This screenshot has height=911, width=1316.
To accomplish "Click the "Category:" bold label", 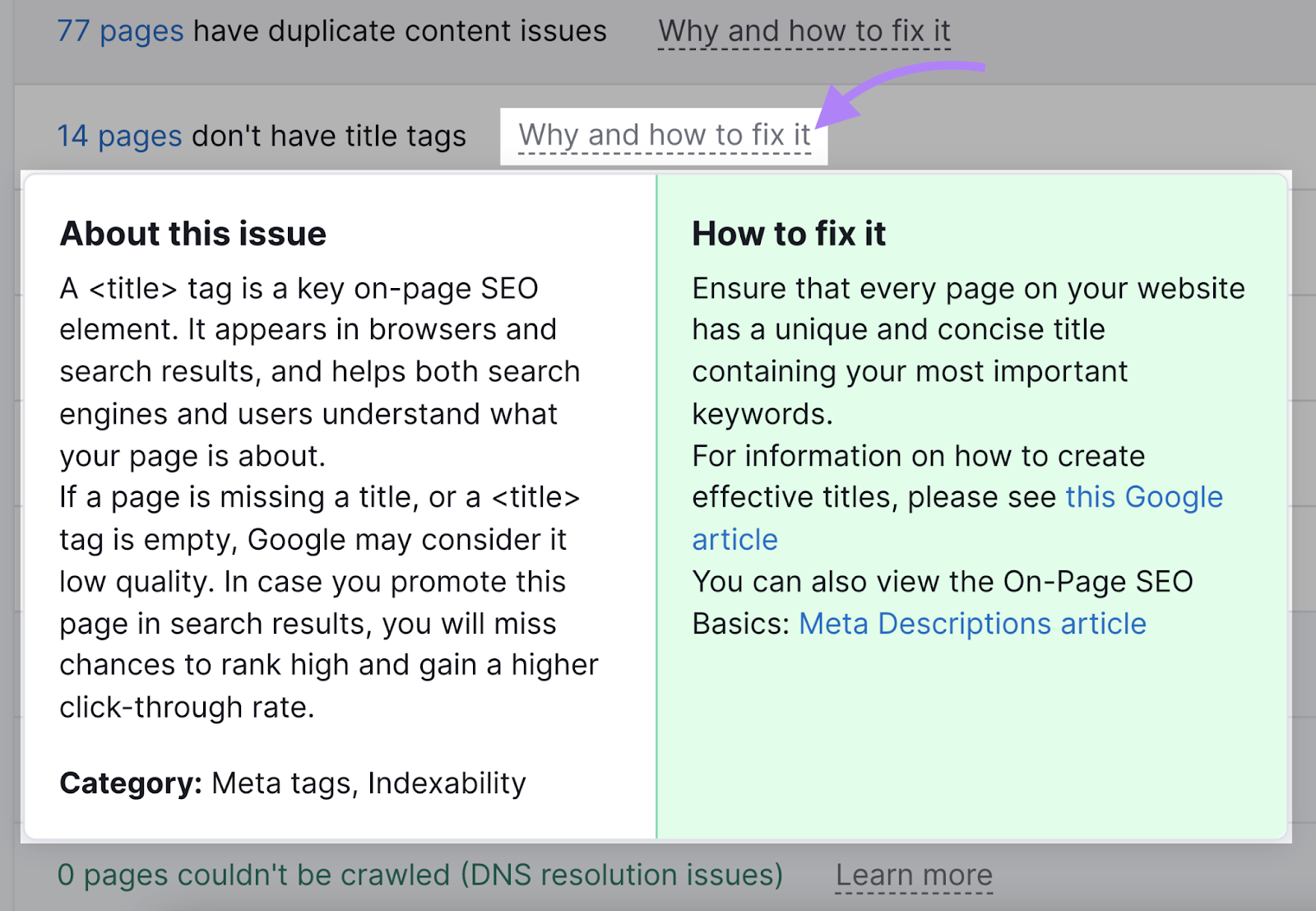I will 131,783.
